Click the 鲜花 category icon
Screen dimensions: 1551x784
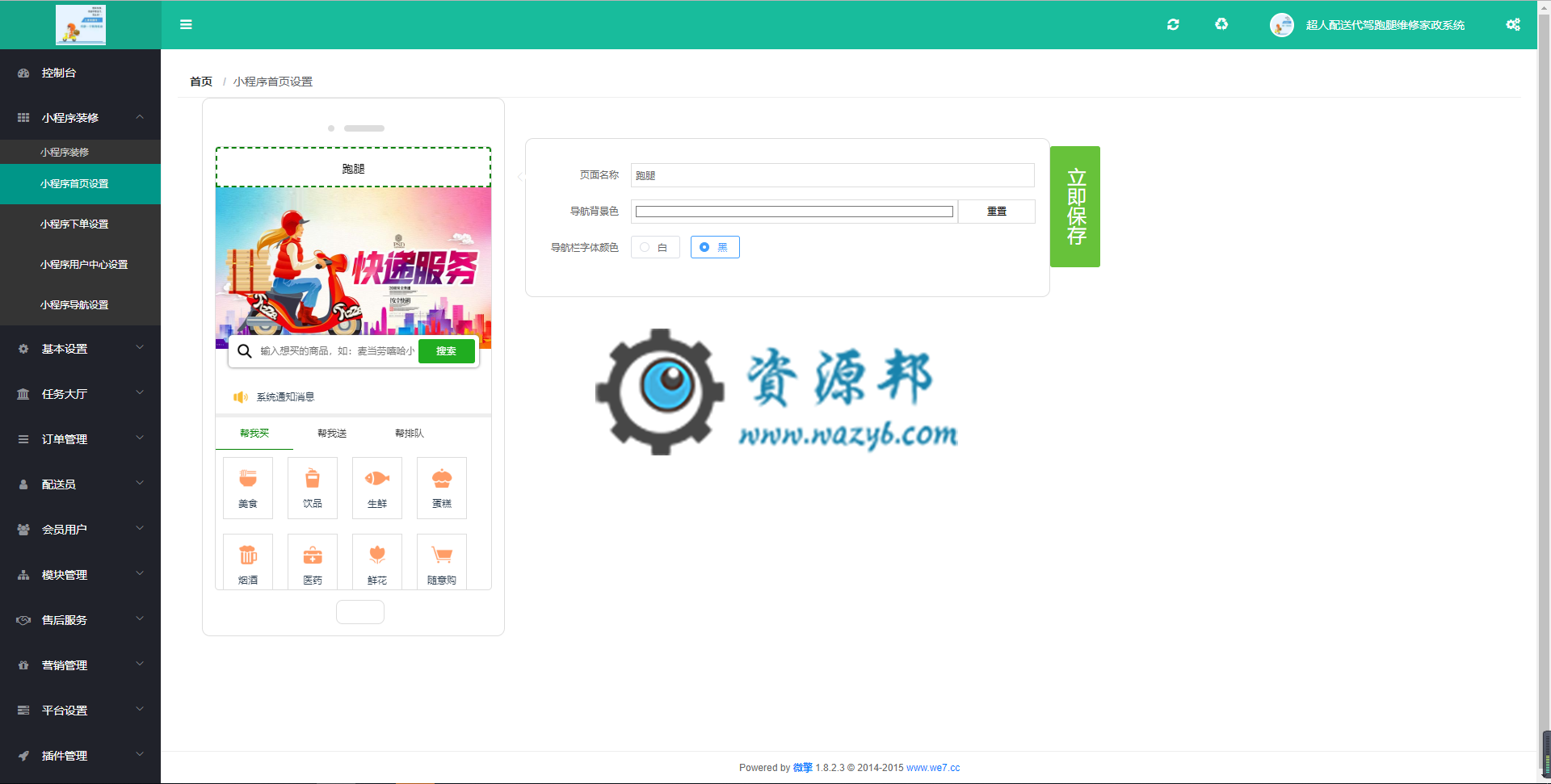[x=377, y=556]
